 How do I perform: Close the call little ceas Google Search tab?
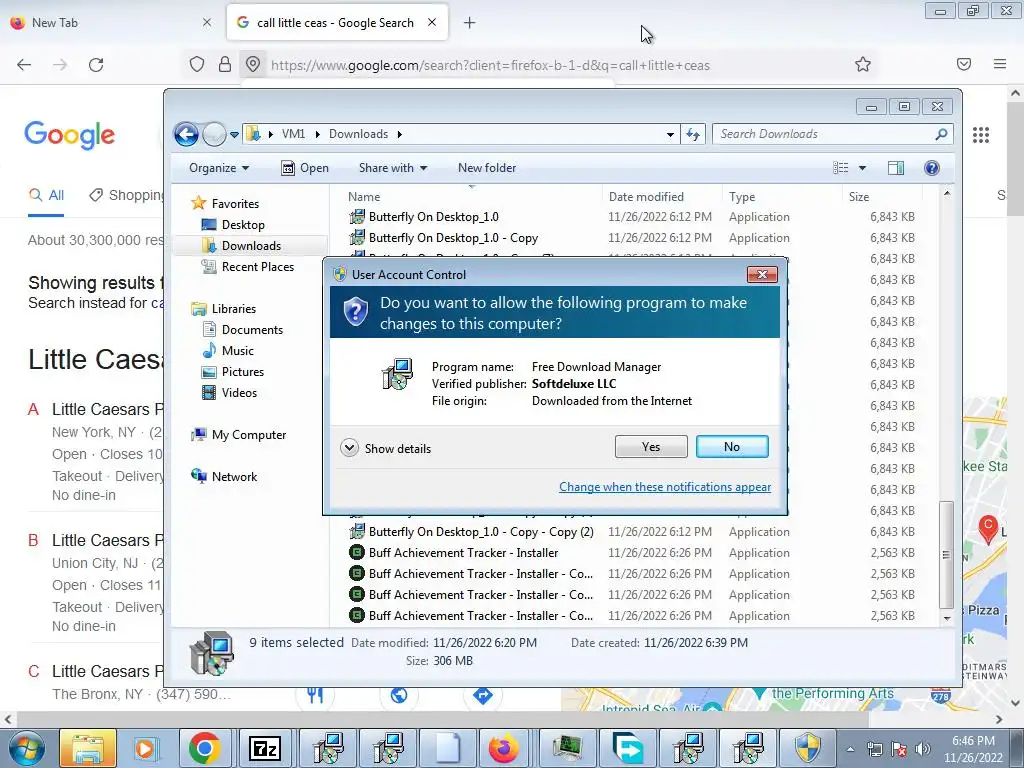coord(432,22)
